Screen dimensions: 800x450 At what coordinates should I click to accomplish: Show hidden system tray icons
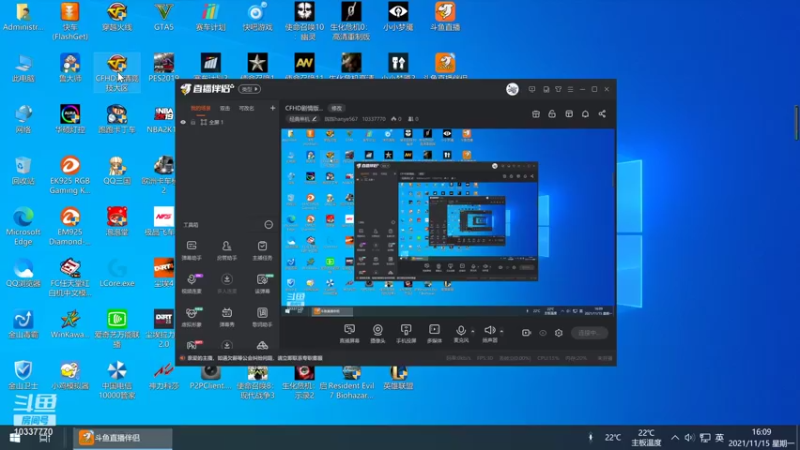click(674, 438)
